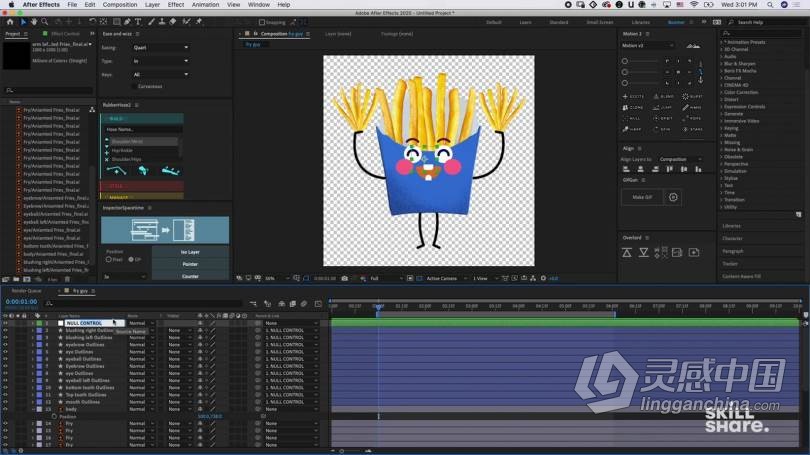Open the Character panel on the right
Screen dimensions: 810x455
click(732, 239)
